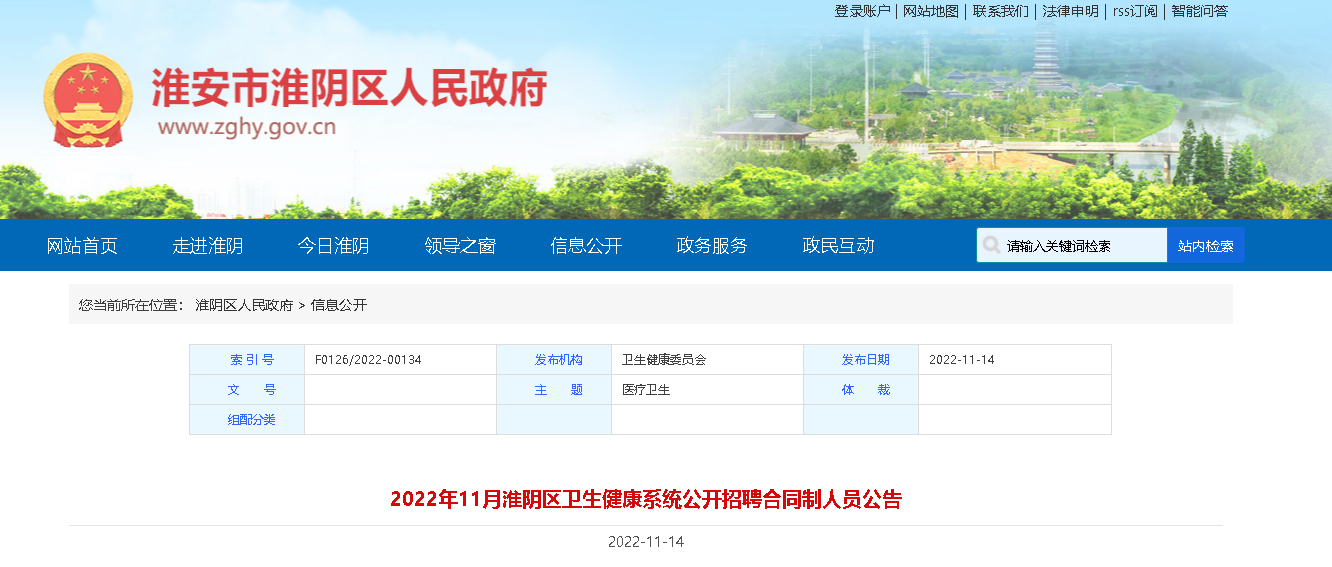Viewport: 1332px width, 567px height.
Task: Go to 网站首页 in navigation bar
Action: tap(82, 246)
